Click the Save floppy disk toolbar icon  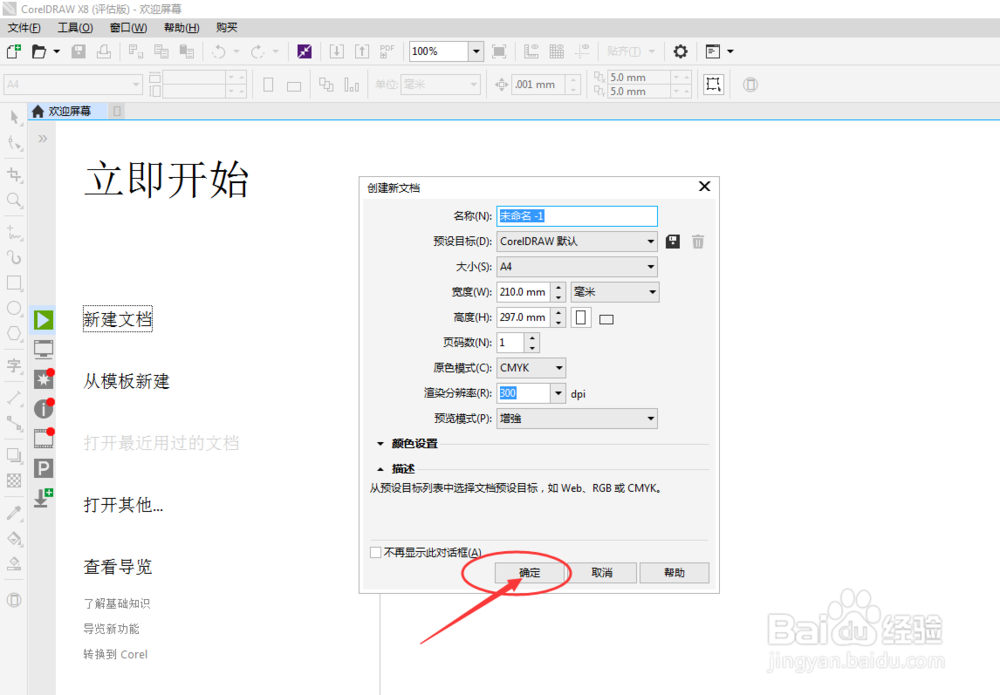click(x=78, y=51)
